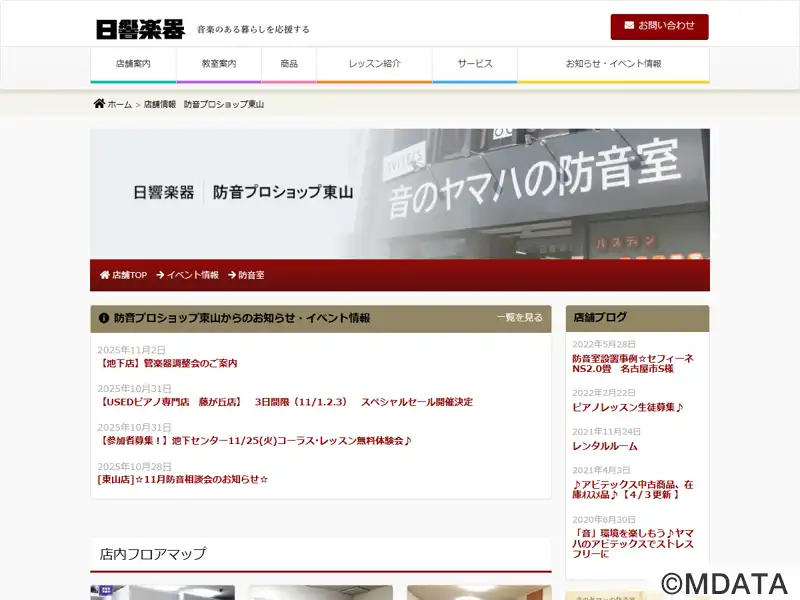
Task: Click the envelope icon on contact button
Action: click(629, 26)
